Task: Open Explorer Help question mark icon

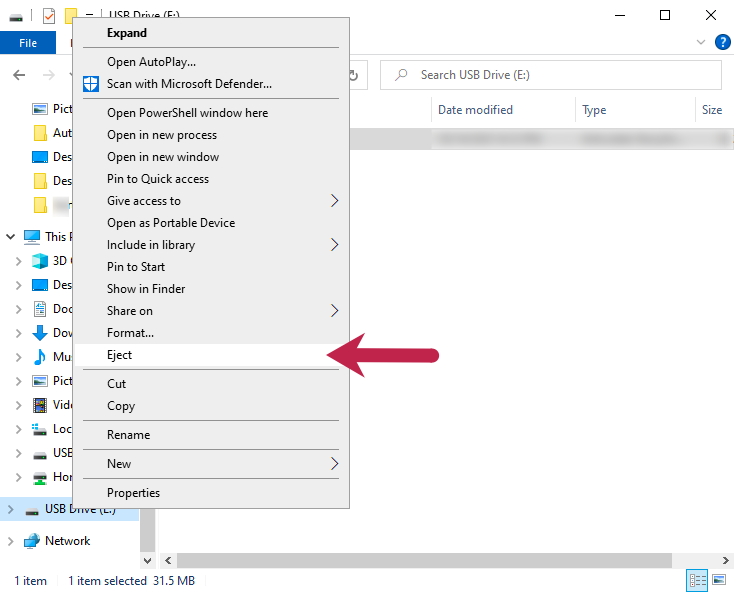Action: pyautogui.click(x=722, y=42)
